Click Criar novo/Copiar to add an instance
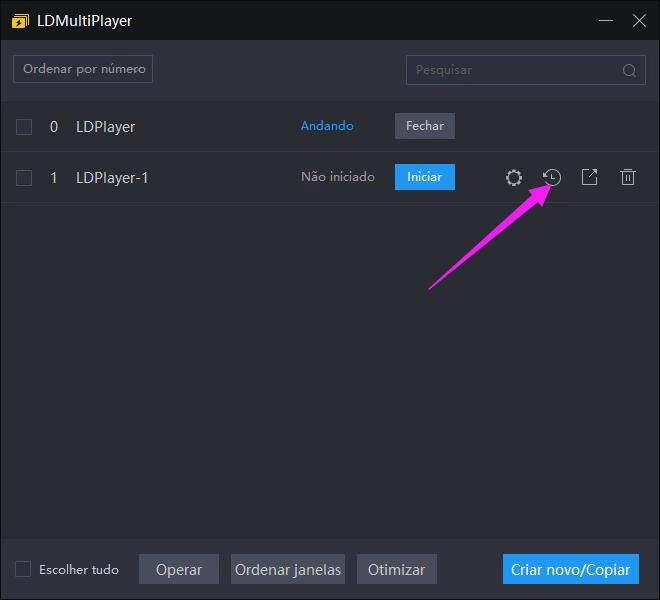This screenshot has width=660, height=600. tap(570, 570)
